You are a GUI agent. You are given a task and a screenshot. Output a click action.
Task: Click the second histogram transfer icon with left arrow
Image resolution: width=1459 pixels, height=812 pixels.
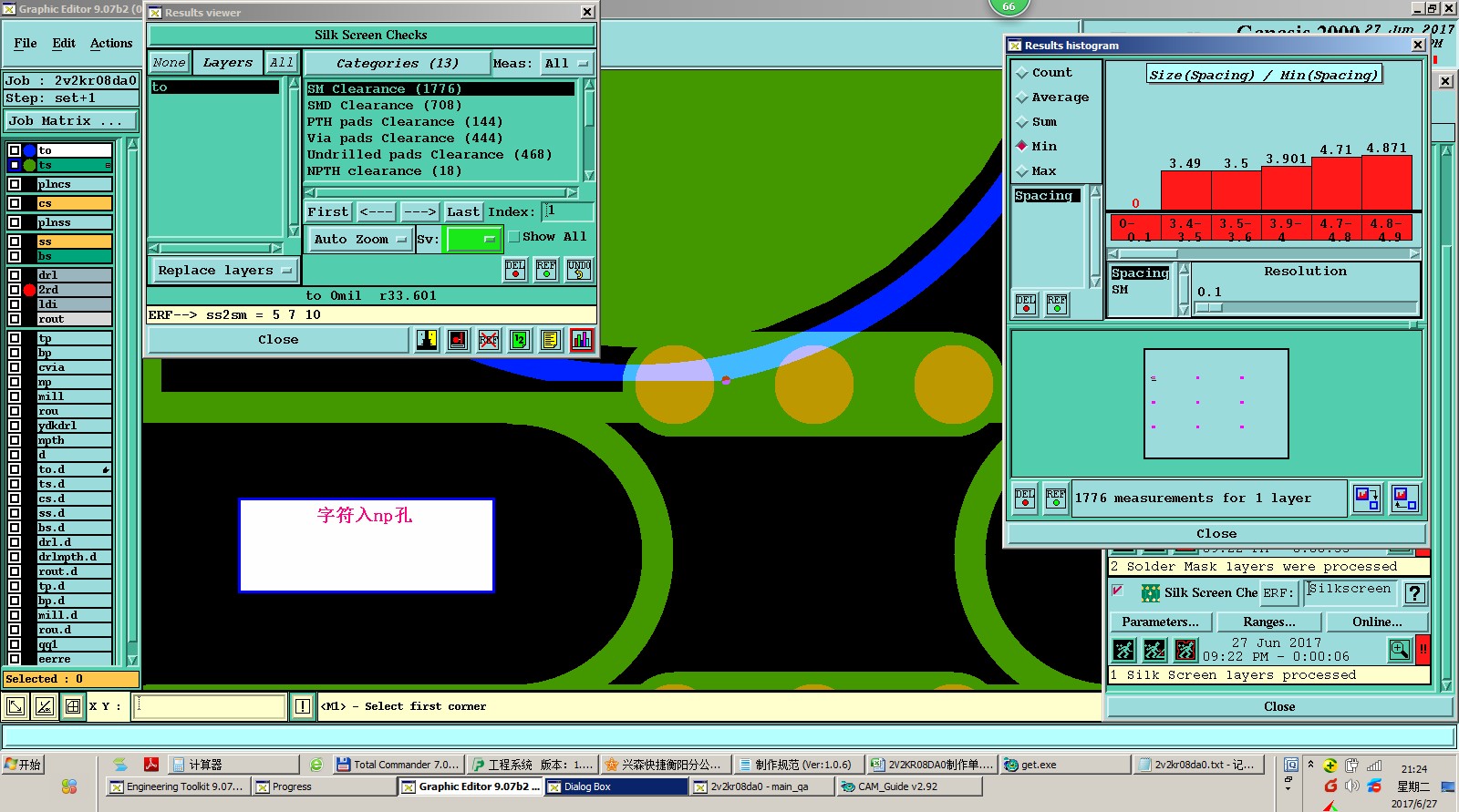click(1405, 499)
